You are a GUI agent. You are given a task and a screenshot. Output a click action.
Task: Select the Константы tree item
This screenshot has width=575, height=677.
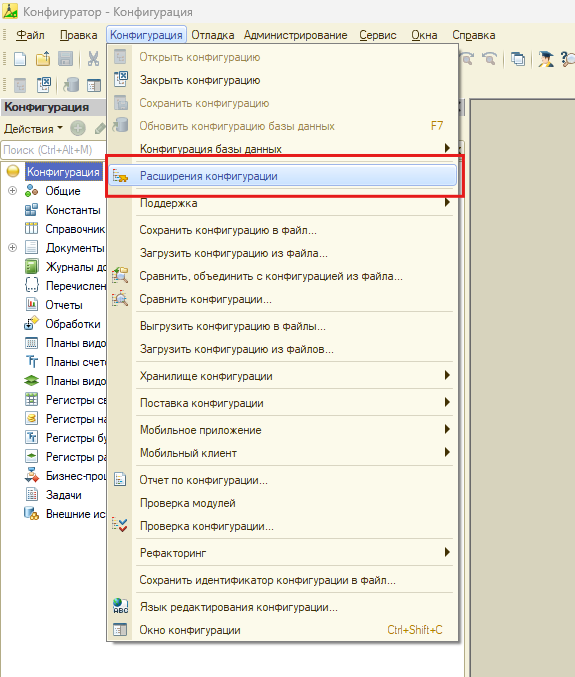[x=73, y=210]
